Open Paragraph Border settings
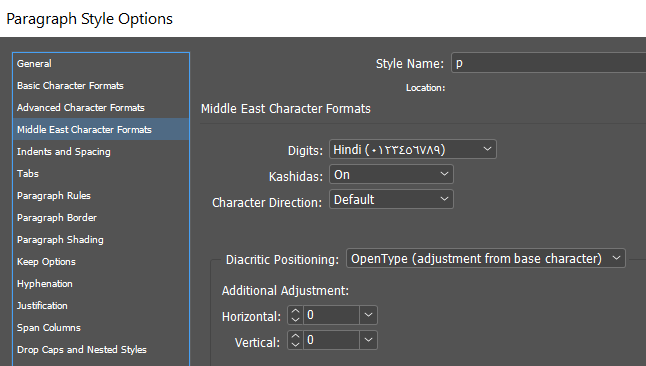The width and height of the screenshot is (646, 366). pos(101,218)
